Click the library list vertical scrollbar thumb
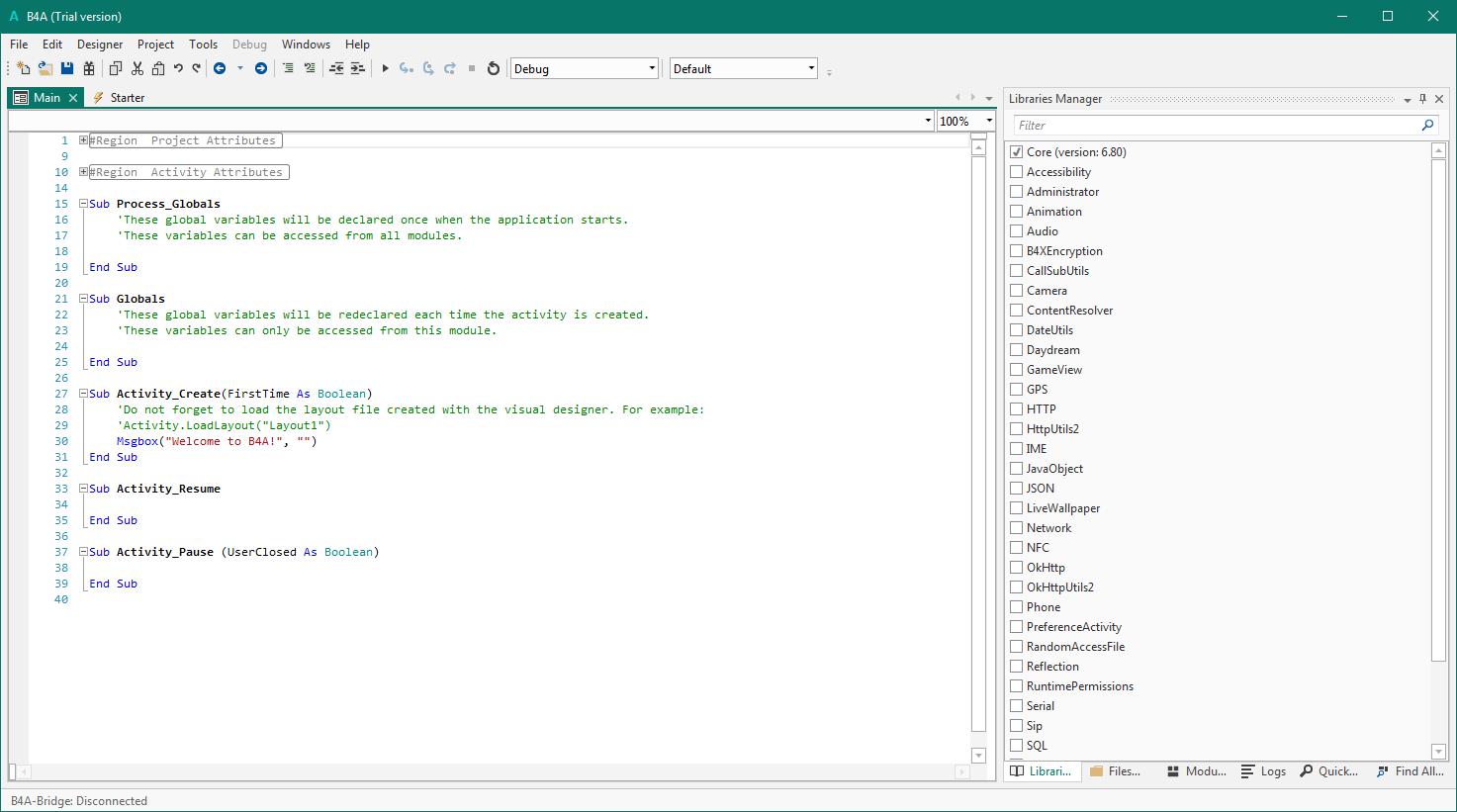Screen dimensions: 1457x812 [x=1439, y=409]
